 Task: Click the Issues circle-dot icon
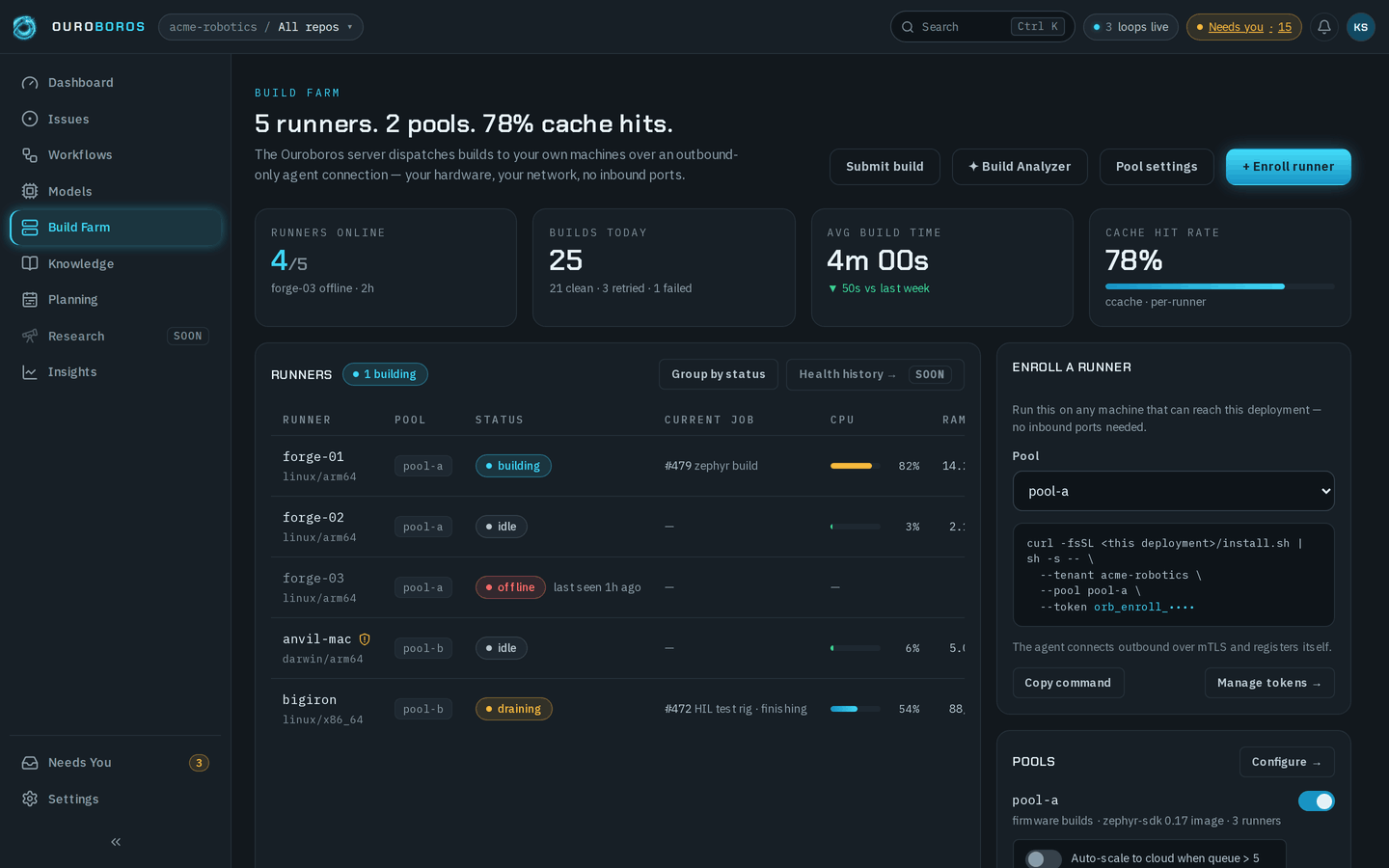pos(30,119)
